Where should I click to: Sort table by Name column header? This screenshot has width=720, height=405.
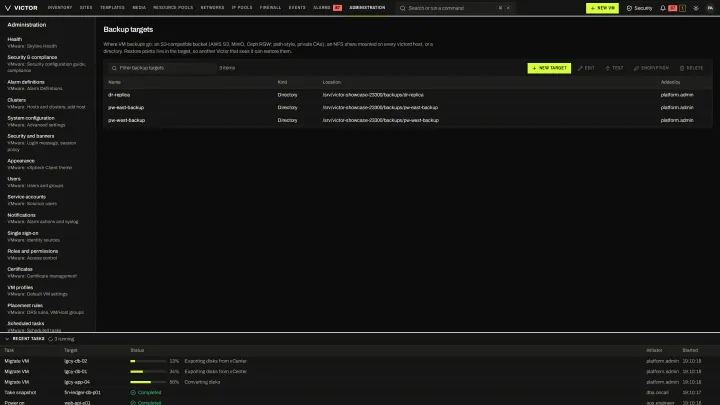(x=114, y=82)
